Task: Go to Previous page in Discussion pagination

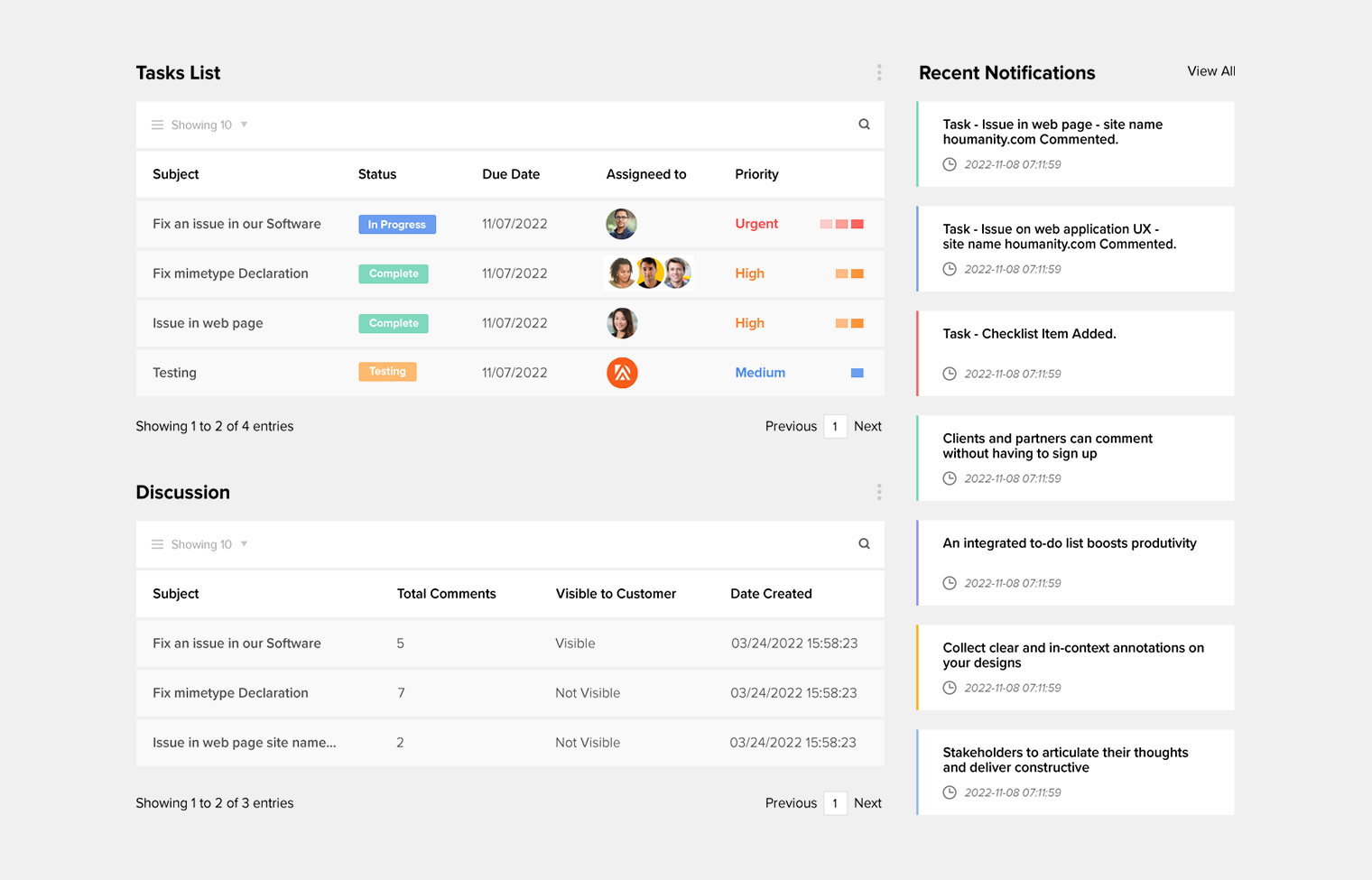Action: coord(791,803)
